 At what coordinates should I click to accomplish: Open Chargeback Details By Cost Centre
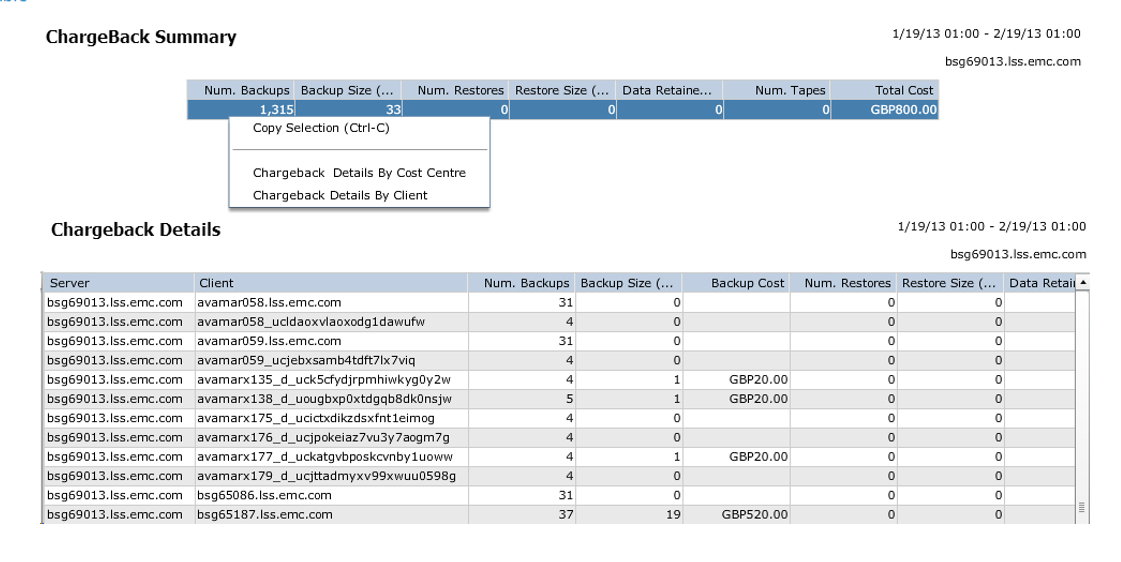[359, 173]
